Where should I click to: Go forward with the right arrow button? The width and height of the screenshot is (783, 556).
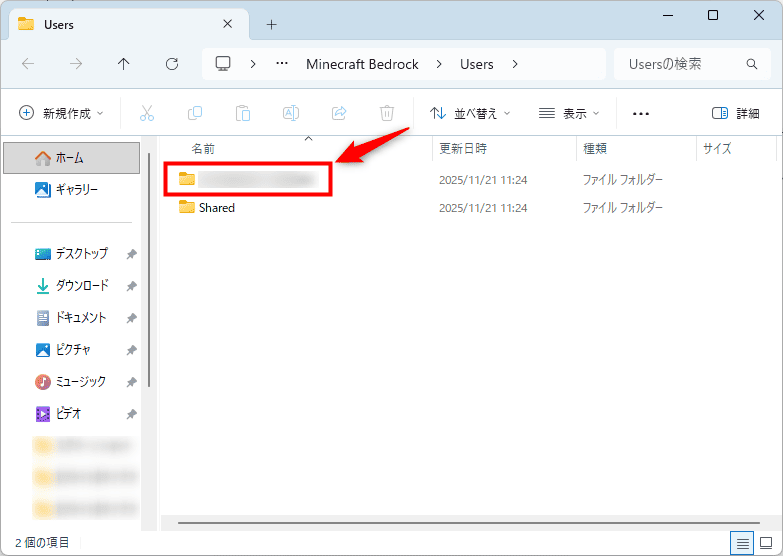[76, 64]
